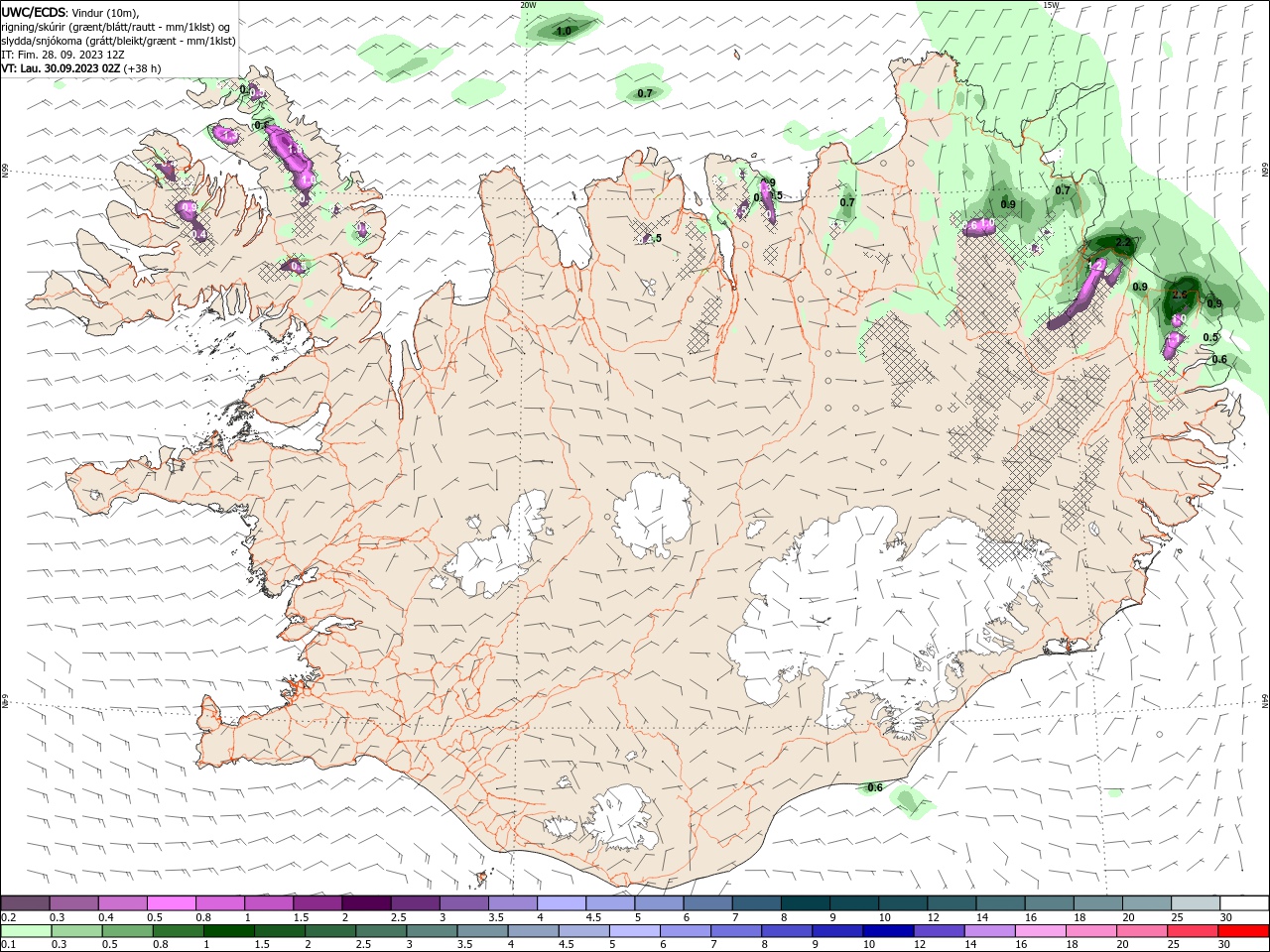Image resolution: width=1270 pixels, height=952 pixels.
Task: Pick the red 30 mm rain legend swatch
Action: 1242,931
